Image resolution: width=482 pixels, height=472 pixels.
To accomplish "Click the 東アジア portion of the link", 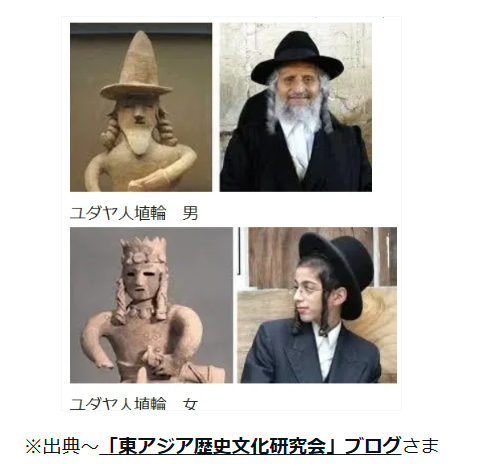I will click(x=149, y=446).
